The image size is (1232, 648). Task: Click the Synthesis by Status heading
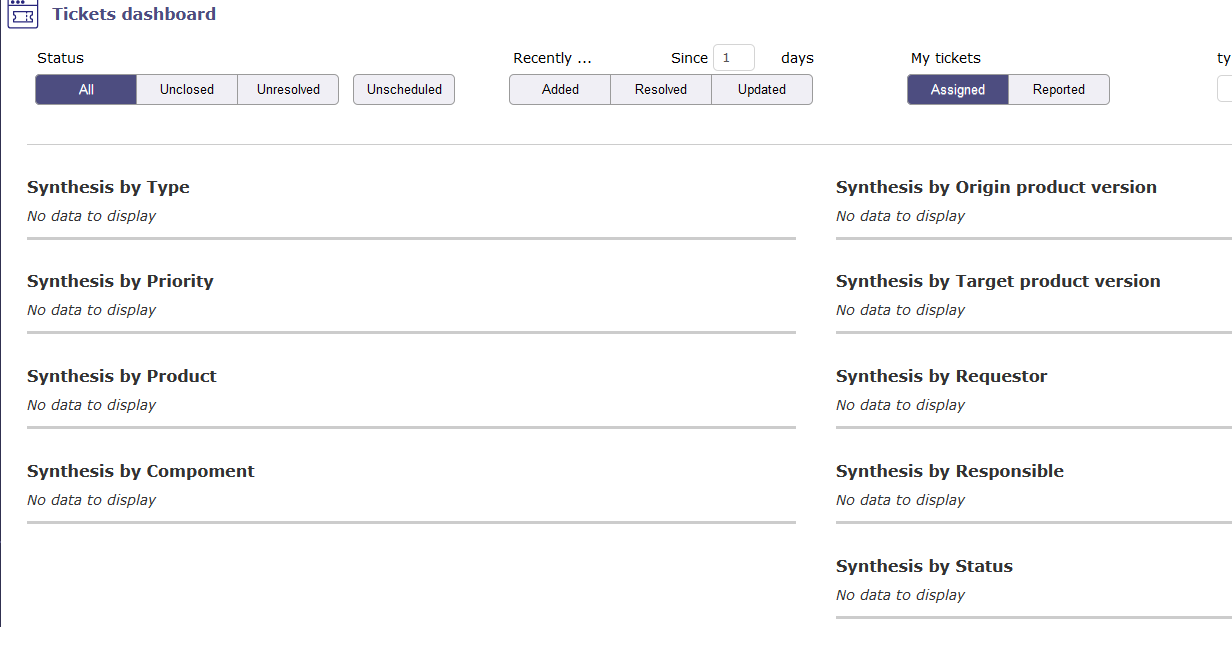click(x=924, y=566)
